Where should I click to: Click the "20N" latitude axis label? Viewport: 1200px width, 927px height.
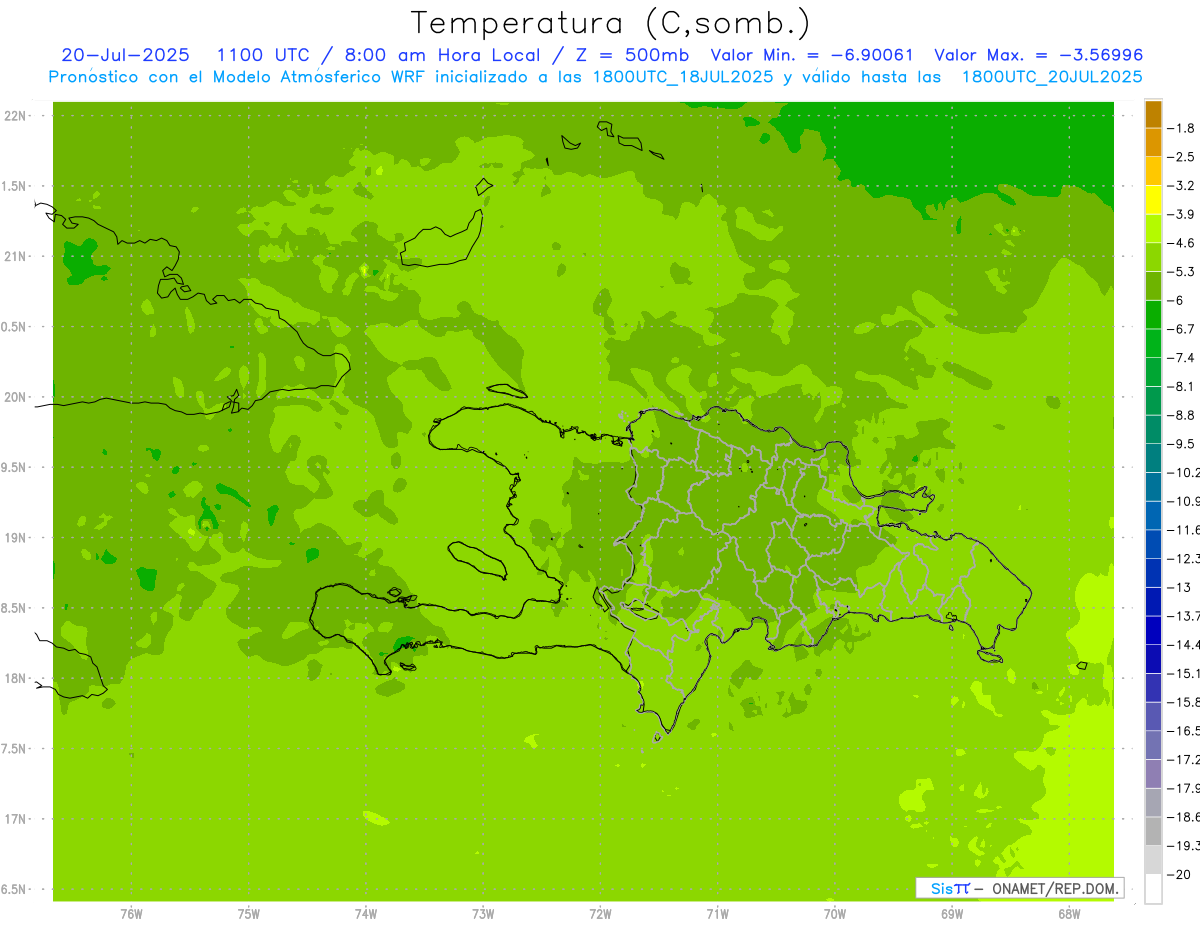(15, 397)
